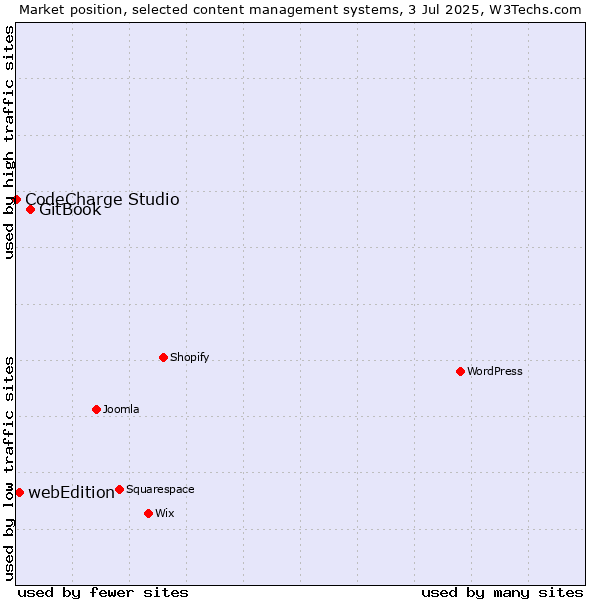
Task: Click the WordPress red data point
Action: pyautogui.click(x=460, y=371)
